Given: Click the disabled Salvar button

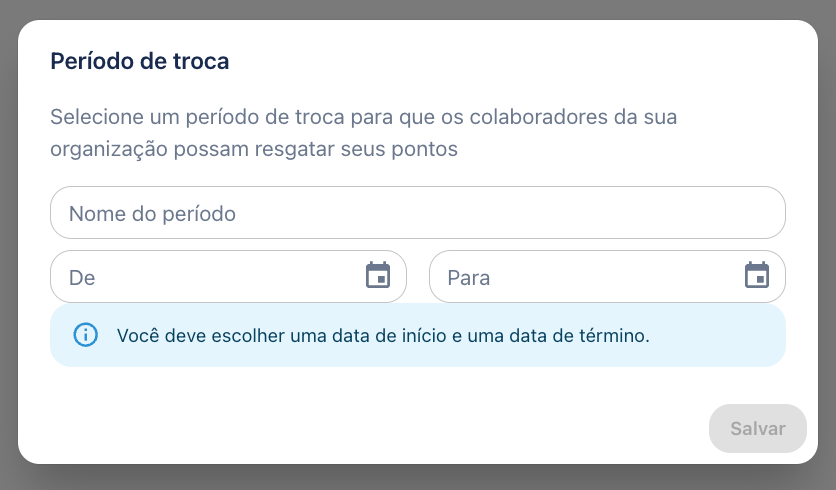Looking at the screenshot, I should click(758, 428).
